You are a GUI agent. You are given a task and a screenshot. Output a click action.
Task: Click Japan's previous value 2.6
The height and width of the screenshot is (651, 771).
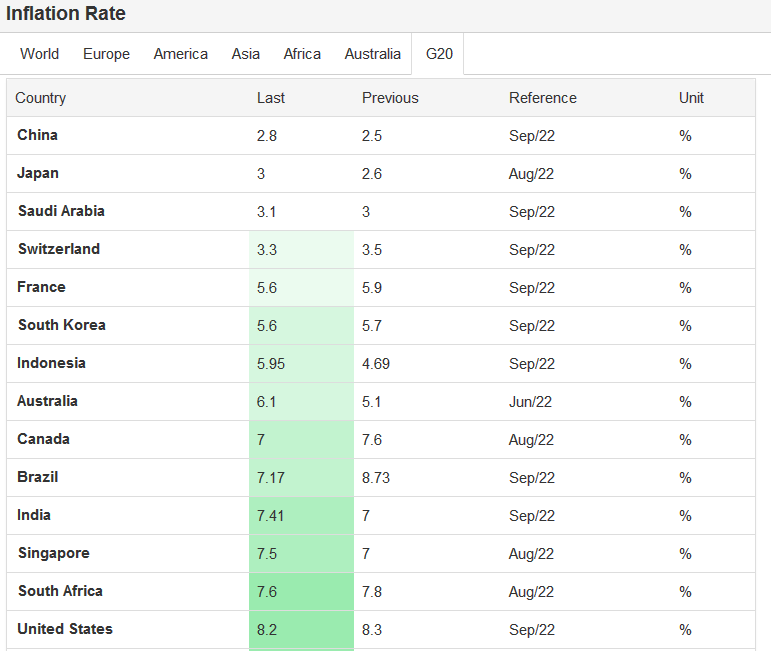372,174
